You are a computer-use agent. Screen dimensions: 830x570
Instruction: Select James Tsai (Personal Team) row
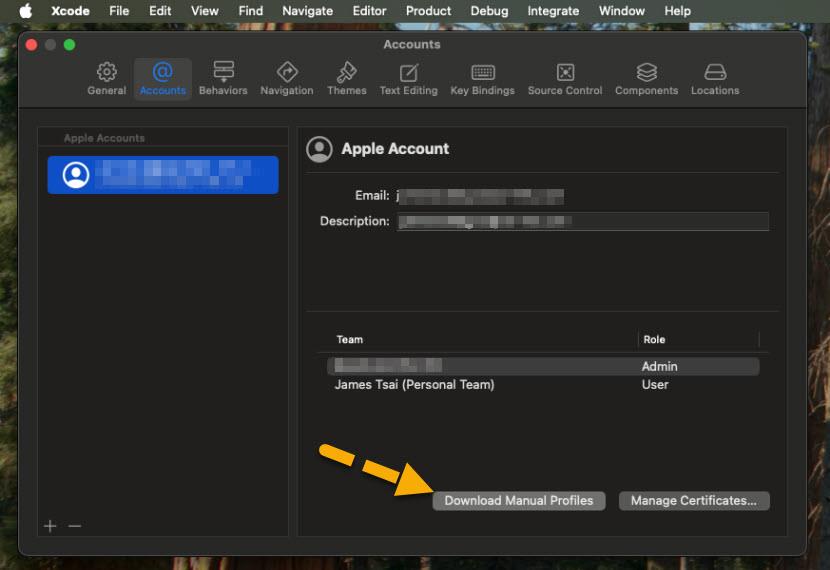pyautogui.click(x=543, y=385)
